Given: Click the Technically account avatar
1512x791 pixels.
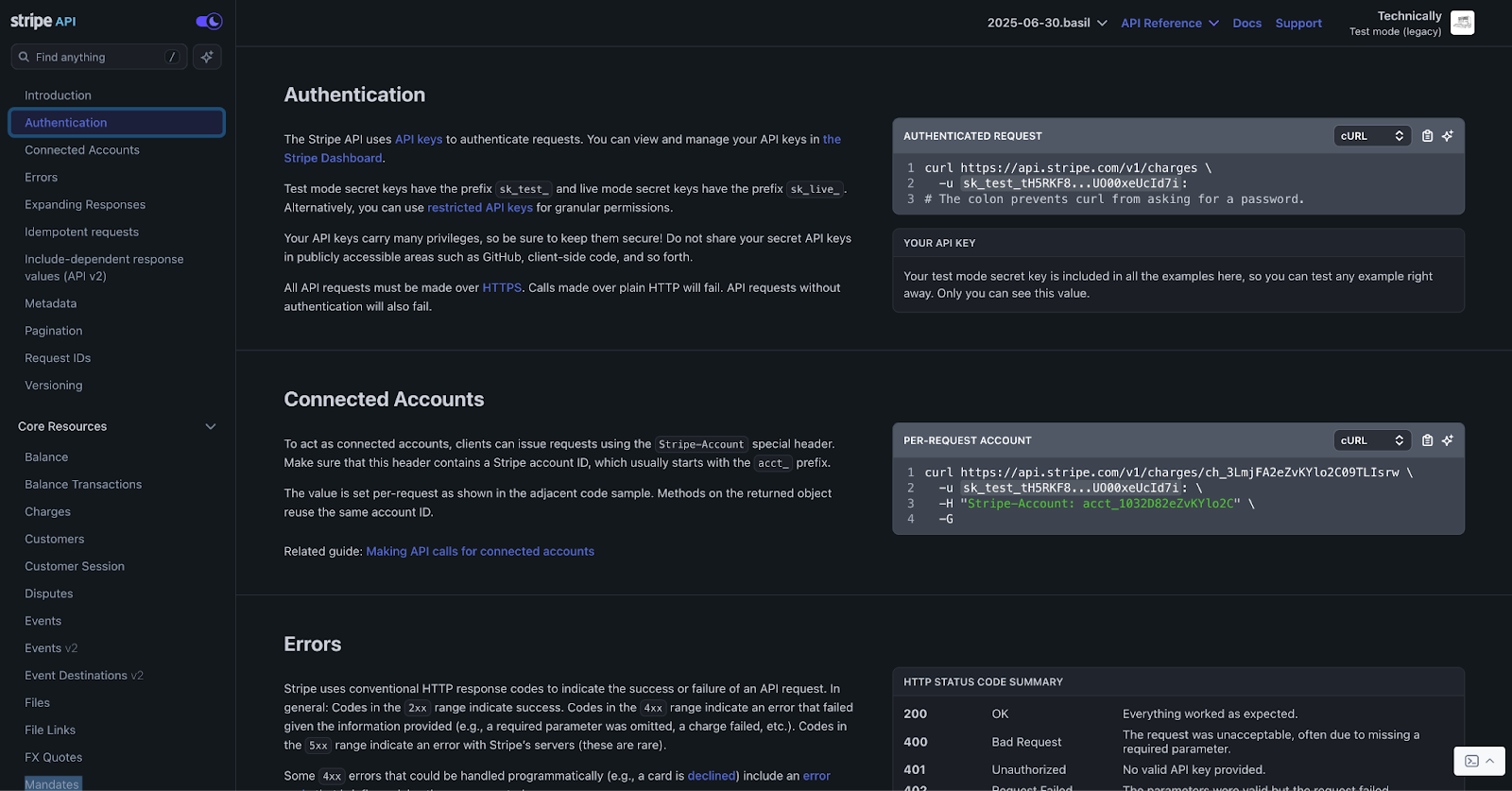Looking at the screenshot, I should point(1462,23).
